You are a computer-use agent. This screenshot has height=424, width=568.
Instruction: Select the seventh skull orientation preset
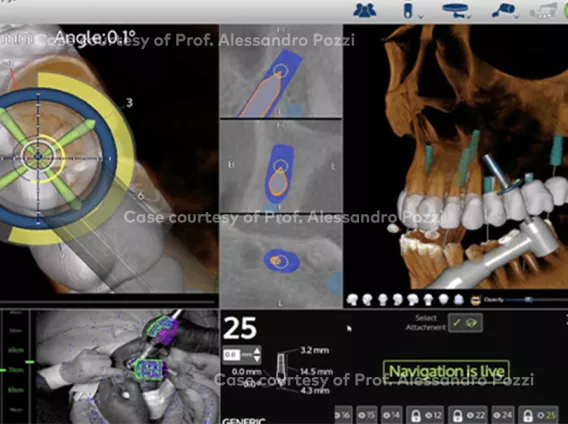443,300
